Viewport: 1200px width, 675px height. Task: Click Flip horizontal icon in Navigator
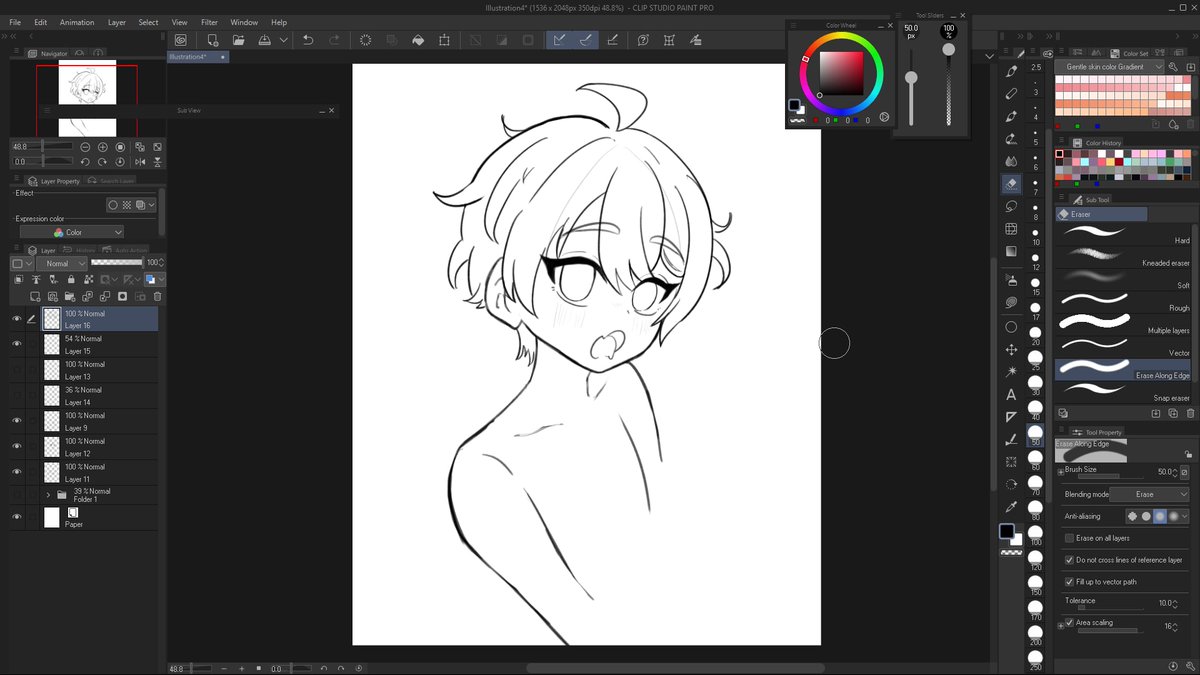tap(139, 162)
